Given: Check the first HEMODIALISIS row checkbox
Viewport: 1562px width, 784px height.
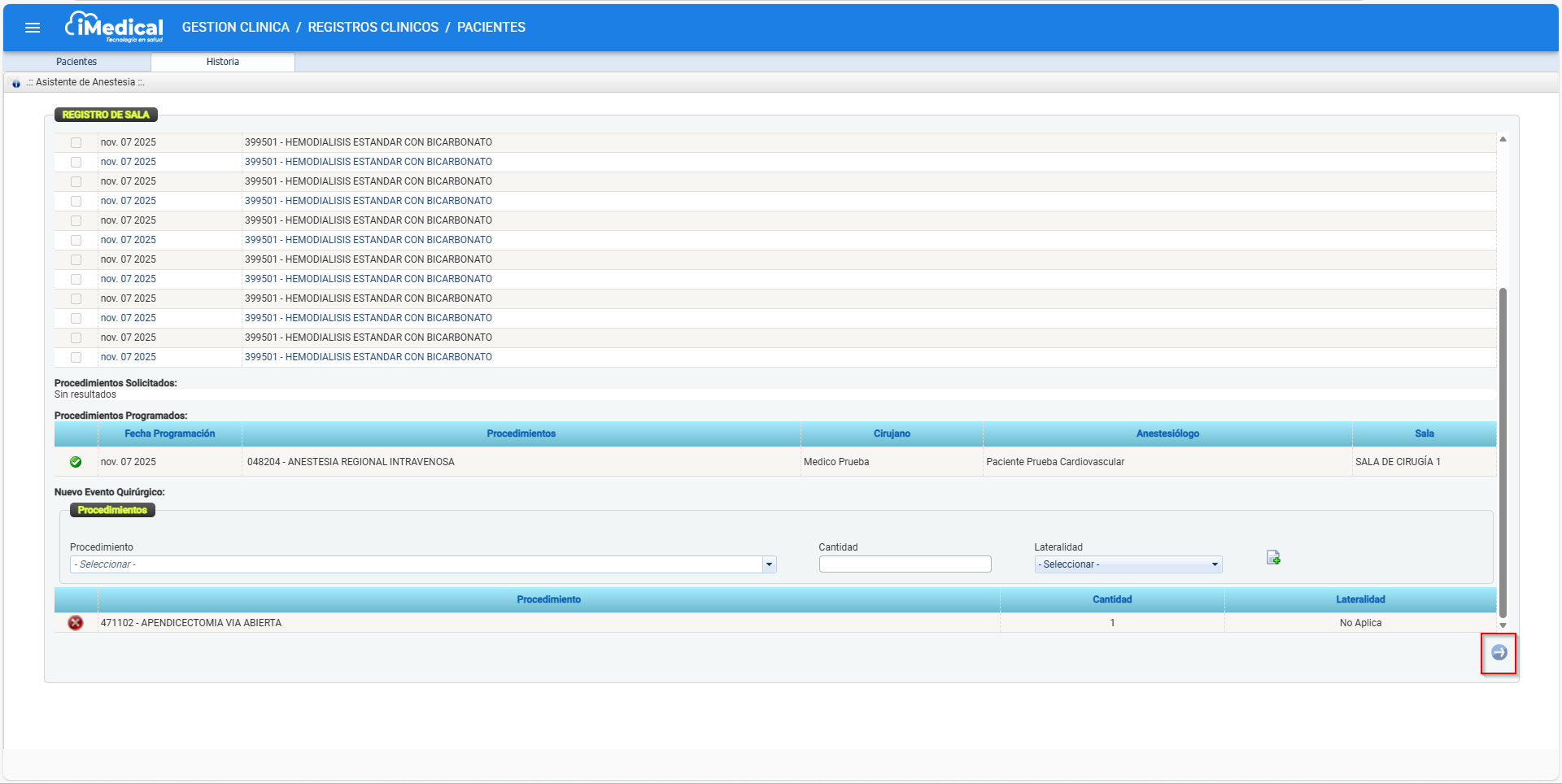Looking at the screenshot, I should pos(76,142).
